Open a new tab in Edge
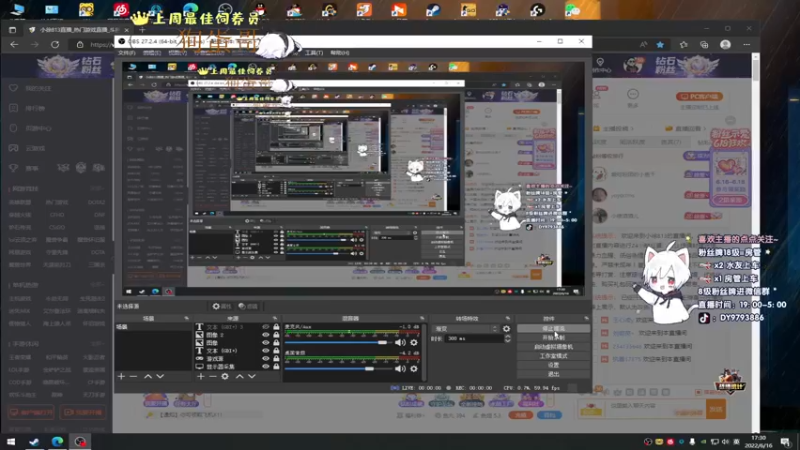The width and height of the screenshot is (800, 450). [142, 30]
